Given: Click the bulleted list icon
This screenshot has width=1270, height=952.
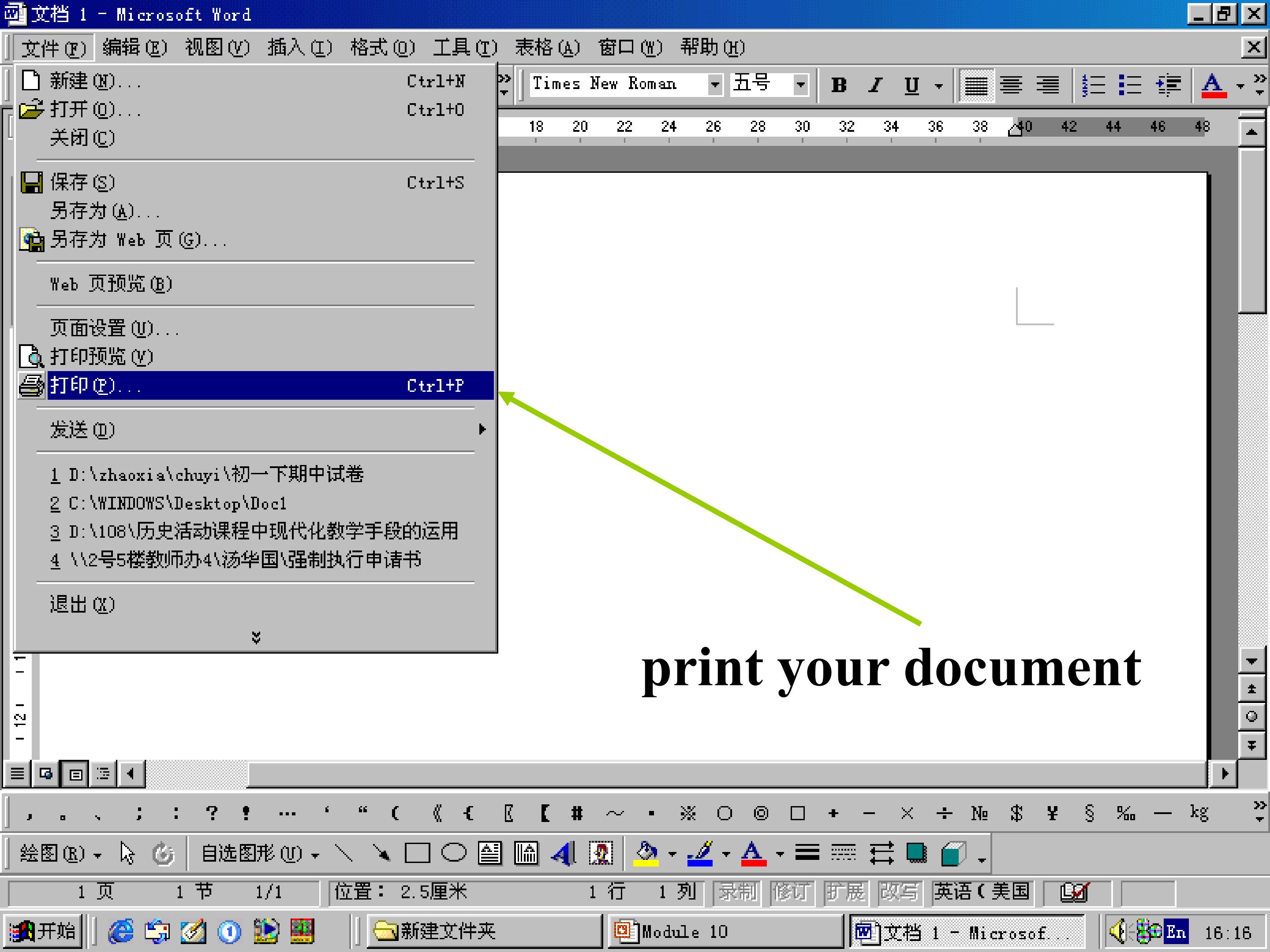Looking at the screenshot, I should pos(1129,85).
